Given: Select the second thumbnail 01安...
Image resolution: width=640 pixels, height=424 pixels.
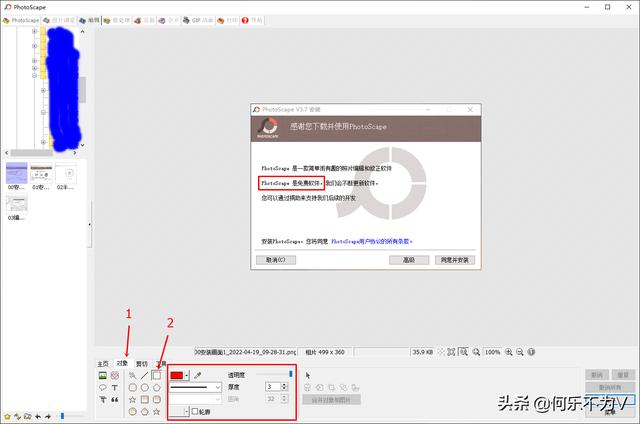Looking at the screenshot, I should (41, 177).
